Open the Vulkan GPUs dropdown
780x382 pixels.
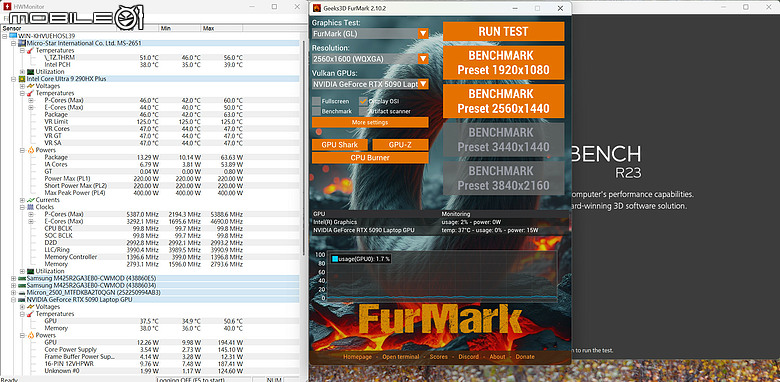coord(370,84)
